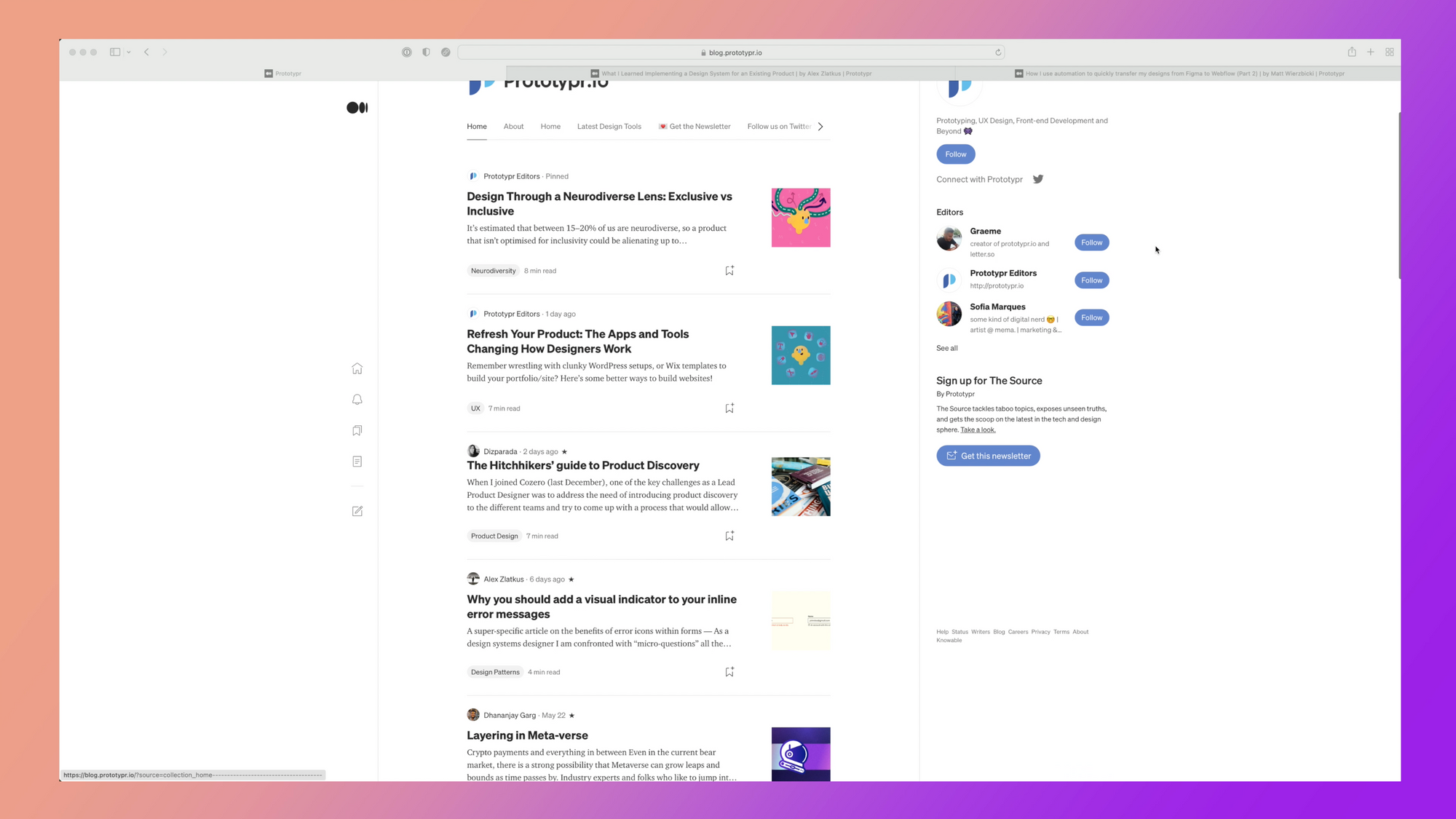1456x819 pixels.
Task: Open the Layering in Meta-verse thumbnail
Action: click(801, 754)
